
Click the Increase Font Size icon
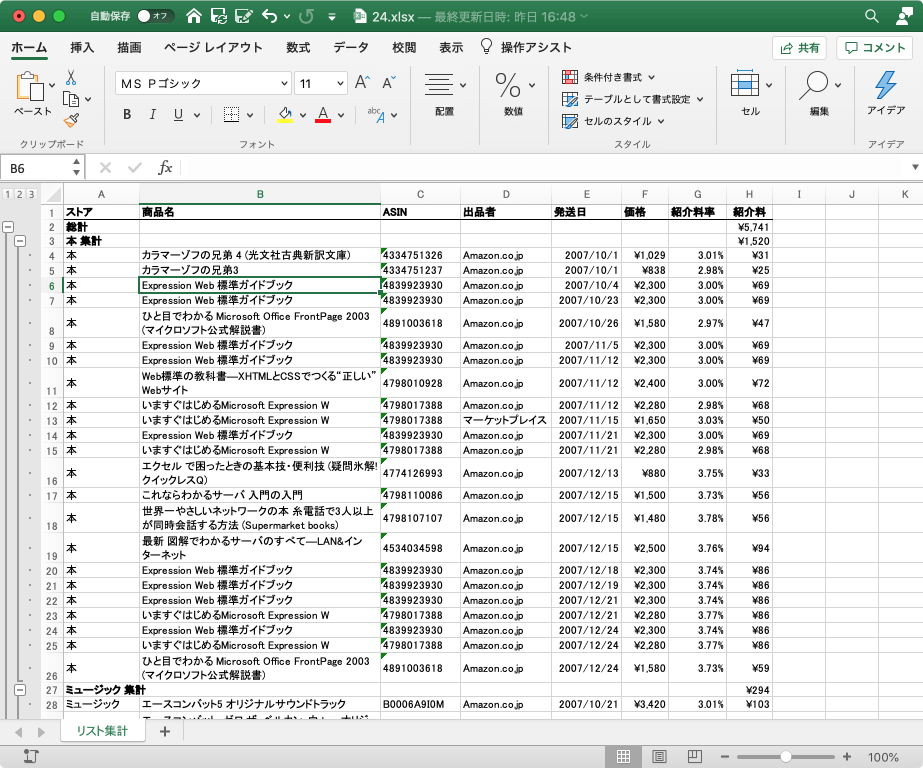(x=362, y=83)
